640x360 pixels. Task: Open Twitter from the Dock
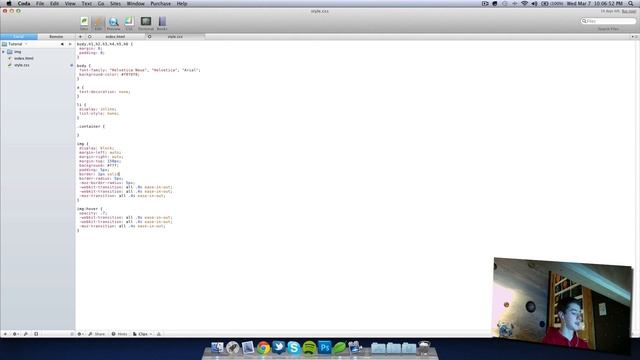[x=278, y=348]
